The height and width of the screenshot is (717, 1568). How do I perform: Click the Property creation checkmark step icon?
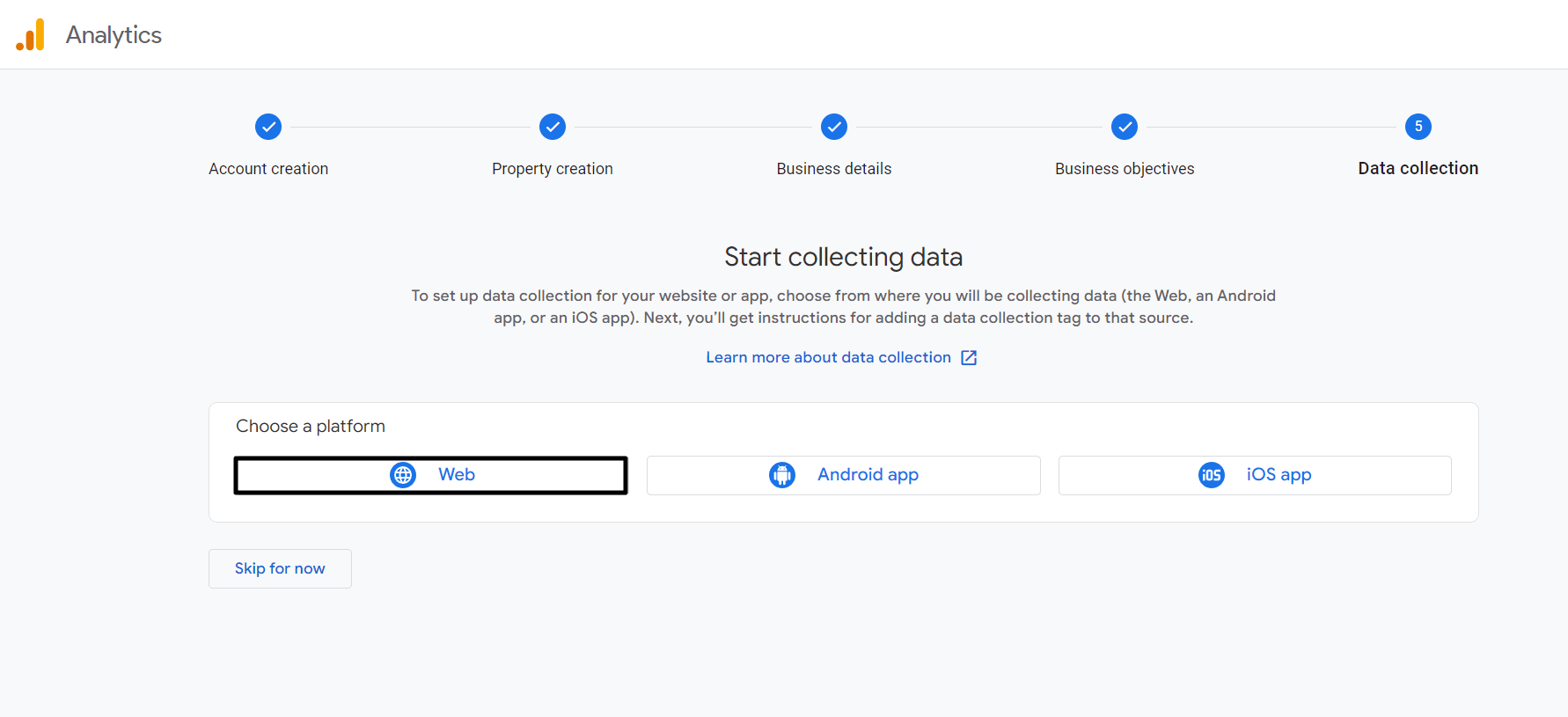pos(553,127)
